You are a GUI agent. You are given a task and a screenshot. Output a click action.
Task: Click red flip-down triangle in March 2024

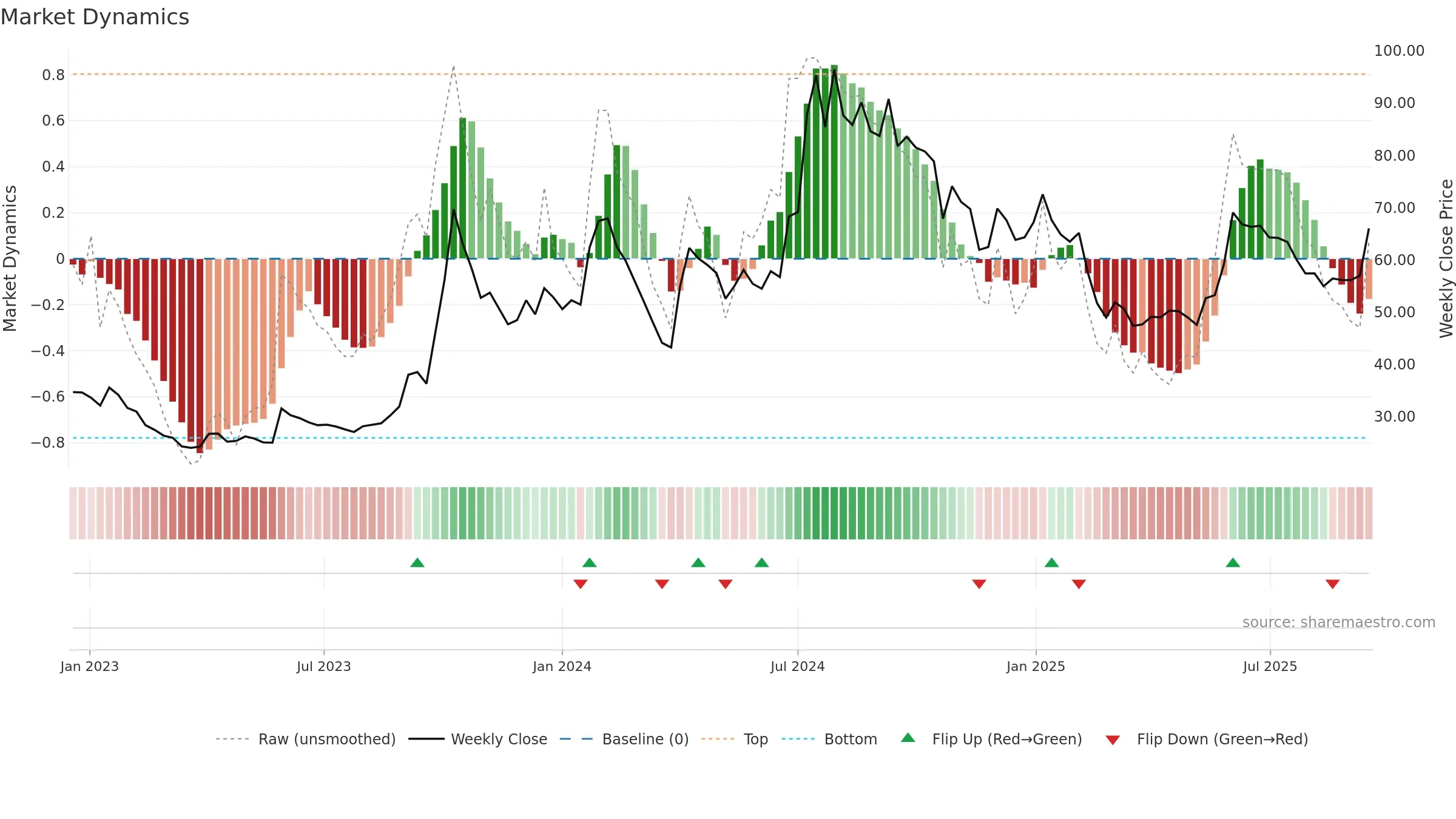click(x=662, y=584)
